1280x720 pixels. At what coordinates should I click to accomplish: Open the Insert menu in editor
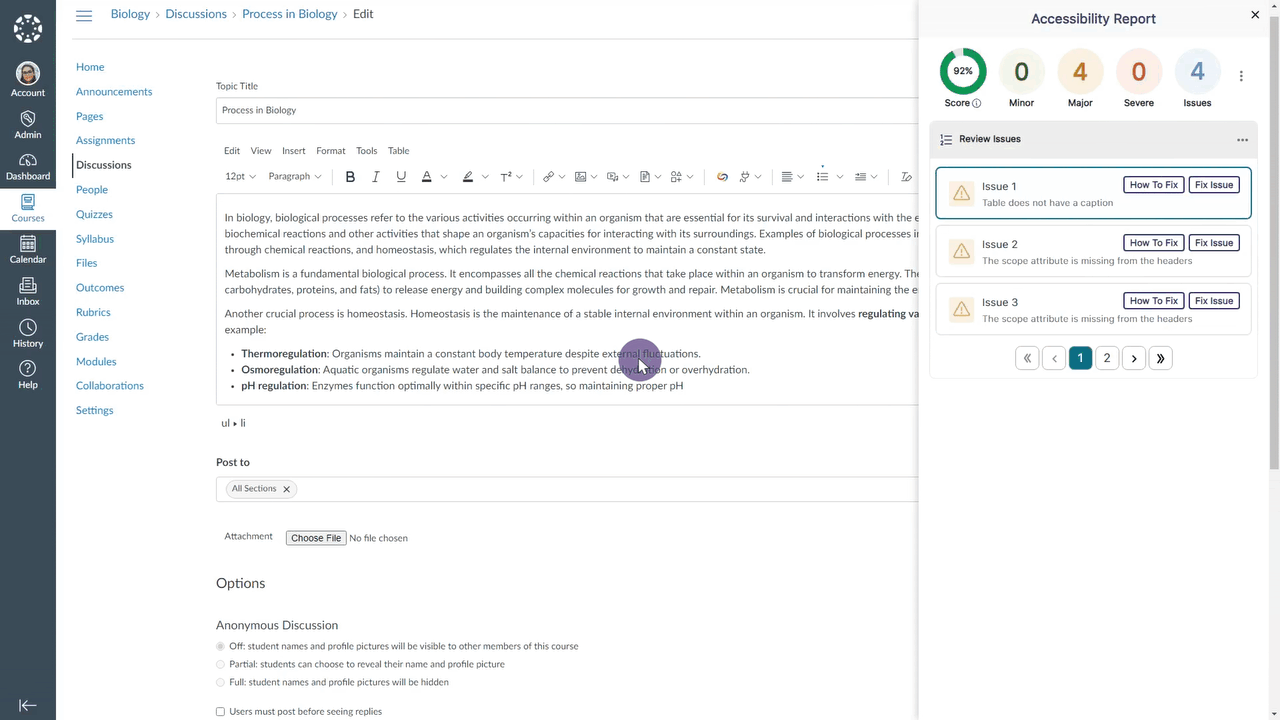(293, 151)
